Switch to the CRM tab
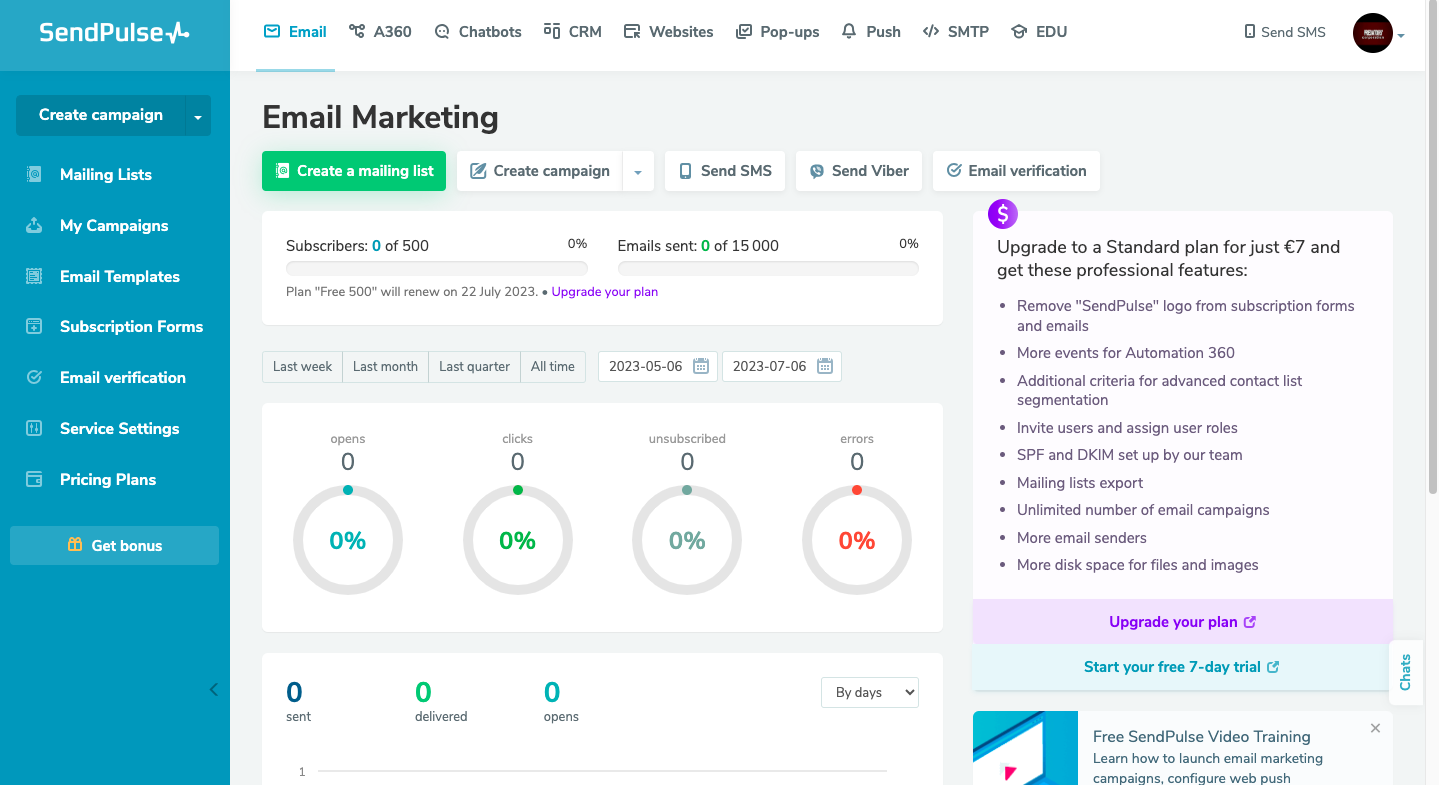1439x785 pixels. coord(573,31)
